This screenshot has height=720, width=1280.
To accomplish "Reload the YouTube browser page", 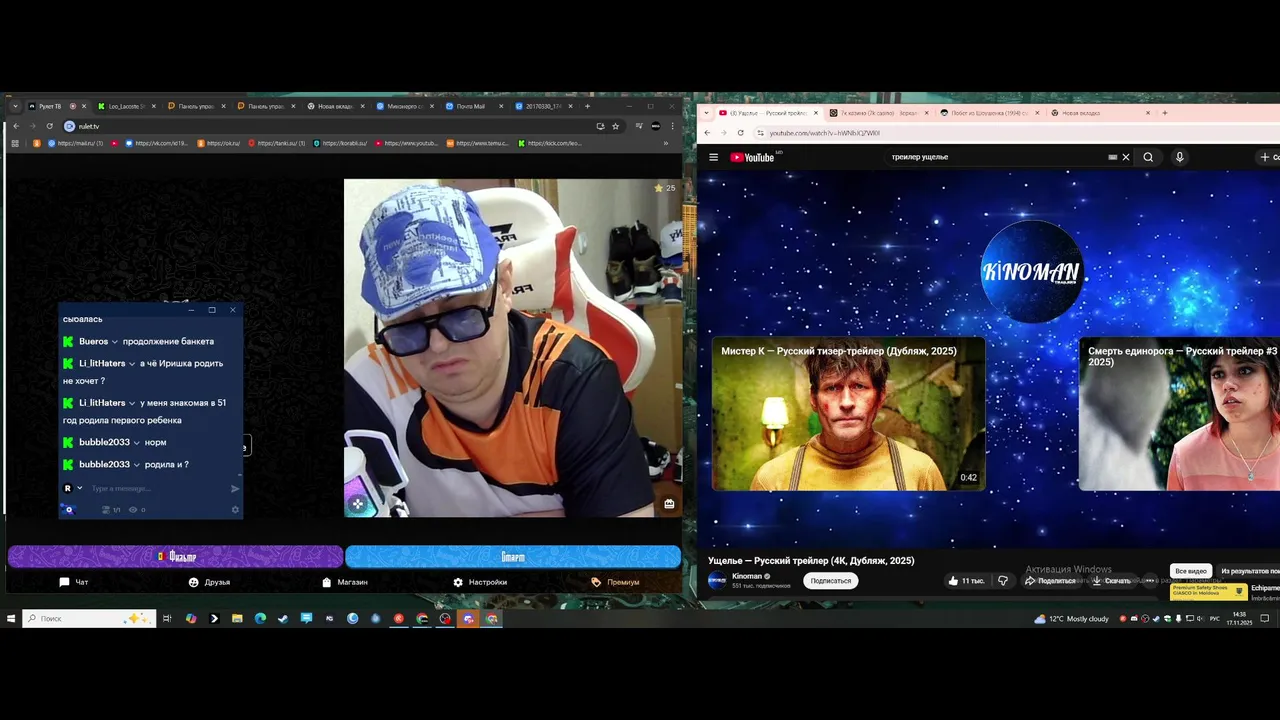I will [x=742, y=133].
